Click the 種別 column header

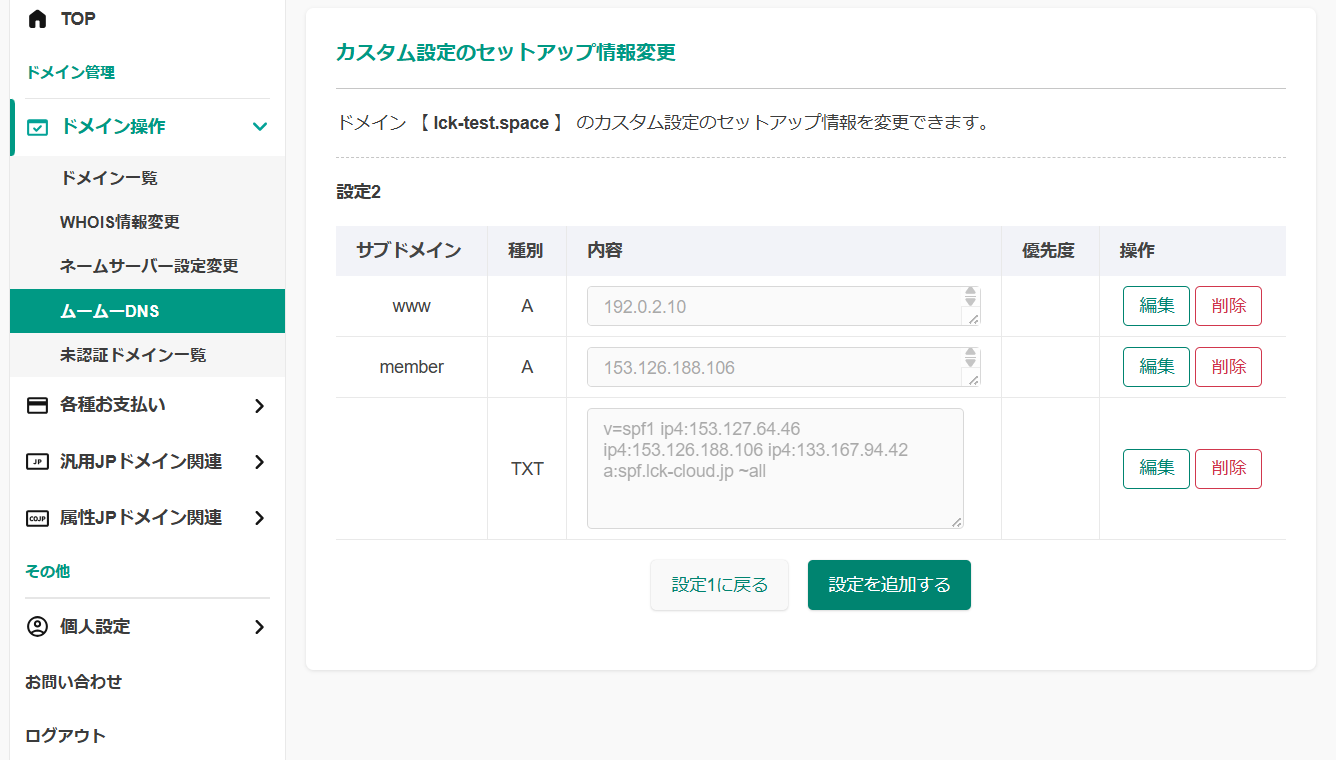(x=526, y=251)
